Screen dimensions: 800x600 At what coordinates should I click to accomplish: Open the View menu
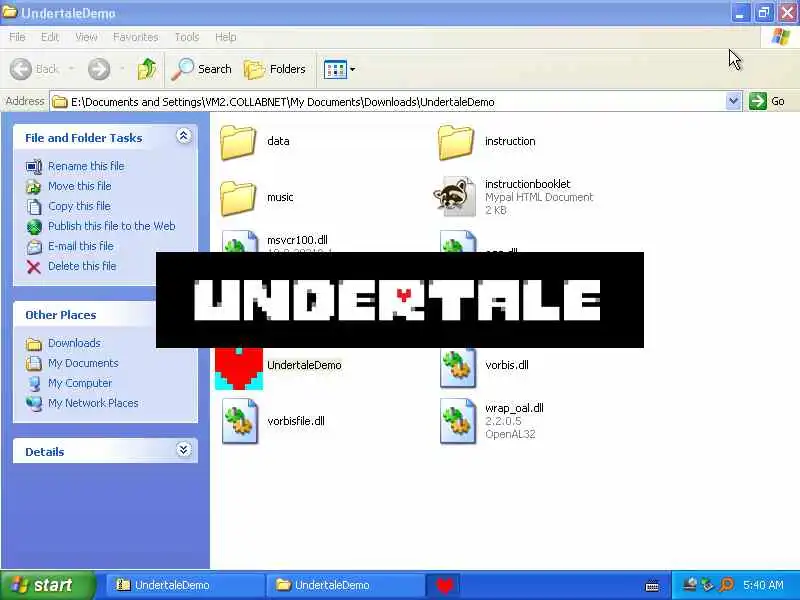(x=86, y=37)
